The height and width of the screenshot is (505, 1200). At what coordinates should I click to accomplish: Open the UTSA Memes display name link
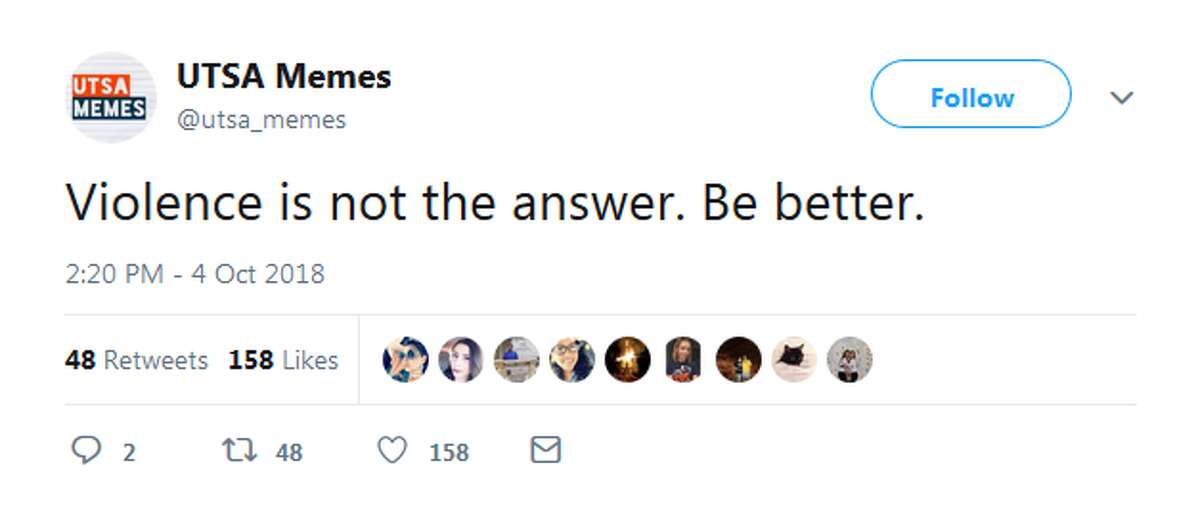pos(283,76)
